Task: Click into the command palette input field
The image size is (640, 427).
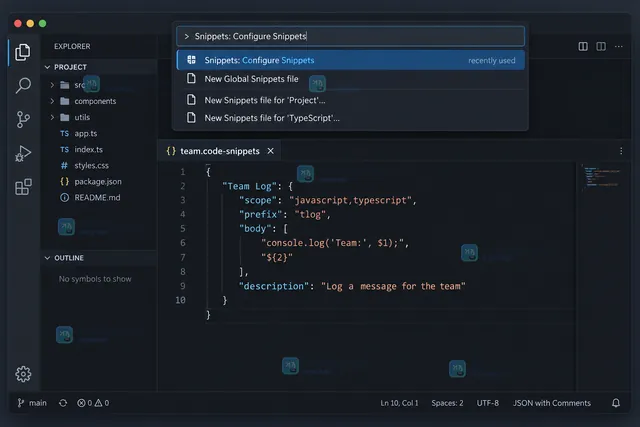Action: pyautogui.click(x=351, y=36)
